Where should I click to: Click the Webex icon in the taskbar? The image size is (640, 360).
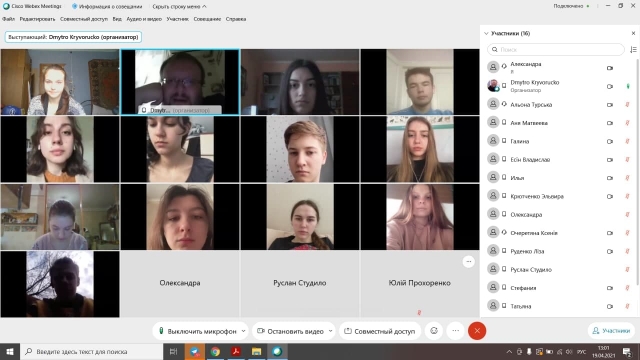(x=277, y=351)
